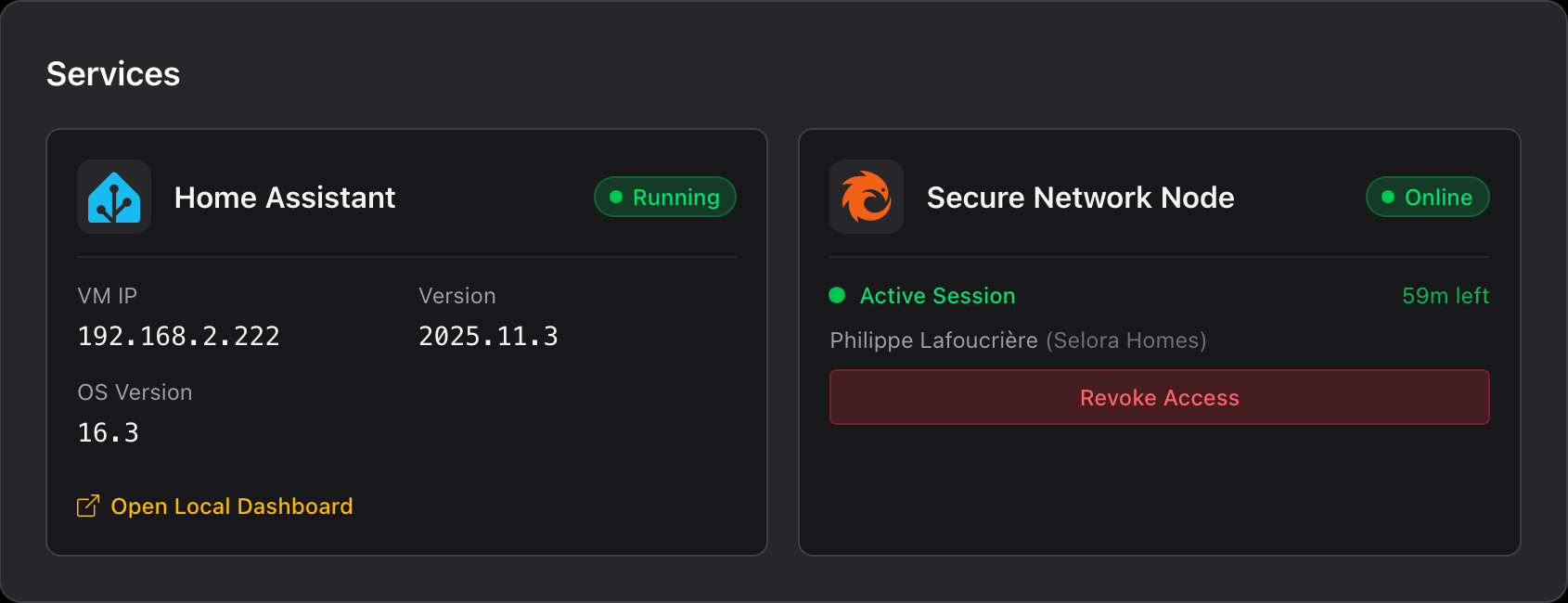Click the Secure Network Node orange bird icon

pyautogui.click(x=867, y=197)
